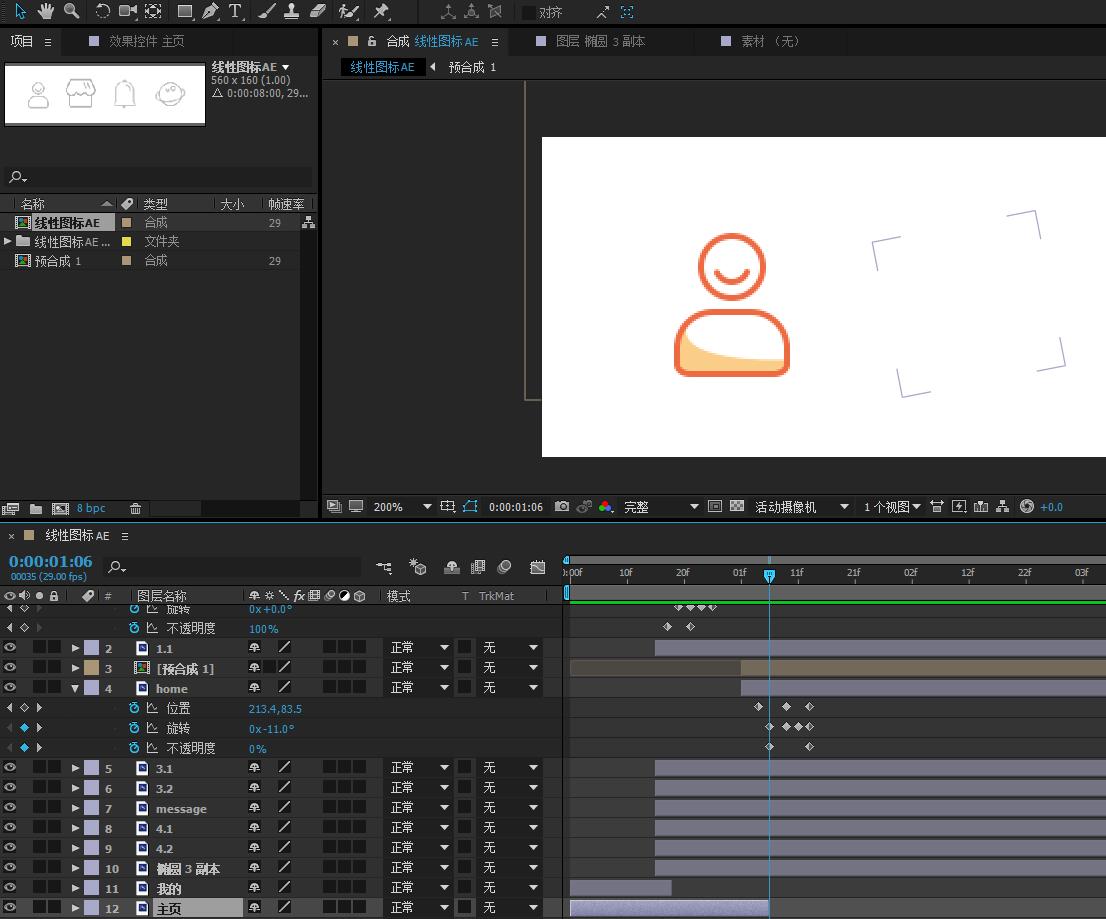
Task: Delete selected item with trash icon
Action: (136, 508)
